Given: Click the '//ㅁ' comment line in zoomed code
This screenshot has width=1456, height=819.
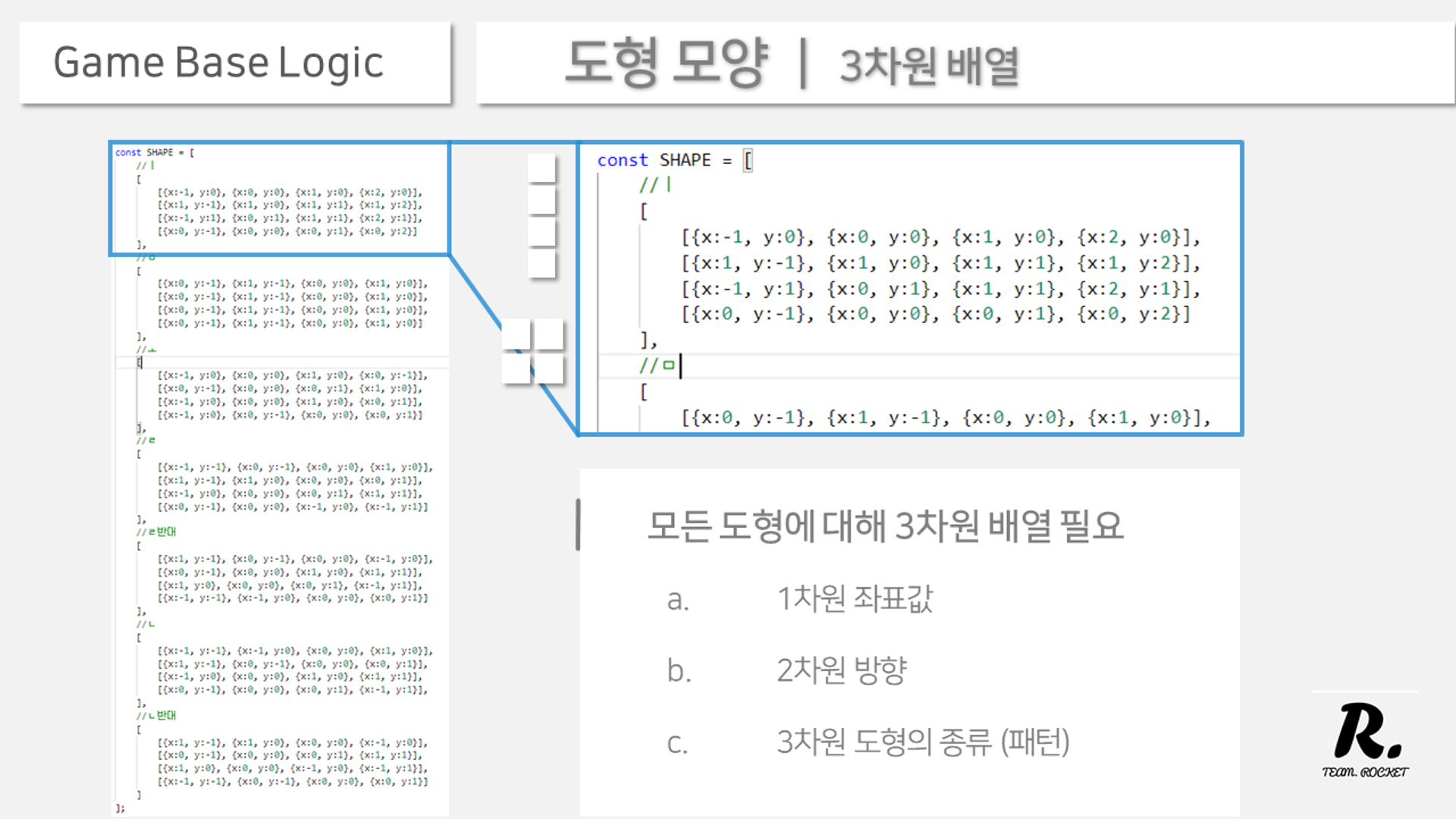Looking at the screenshot, I should point(657,366).
